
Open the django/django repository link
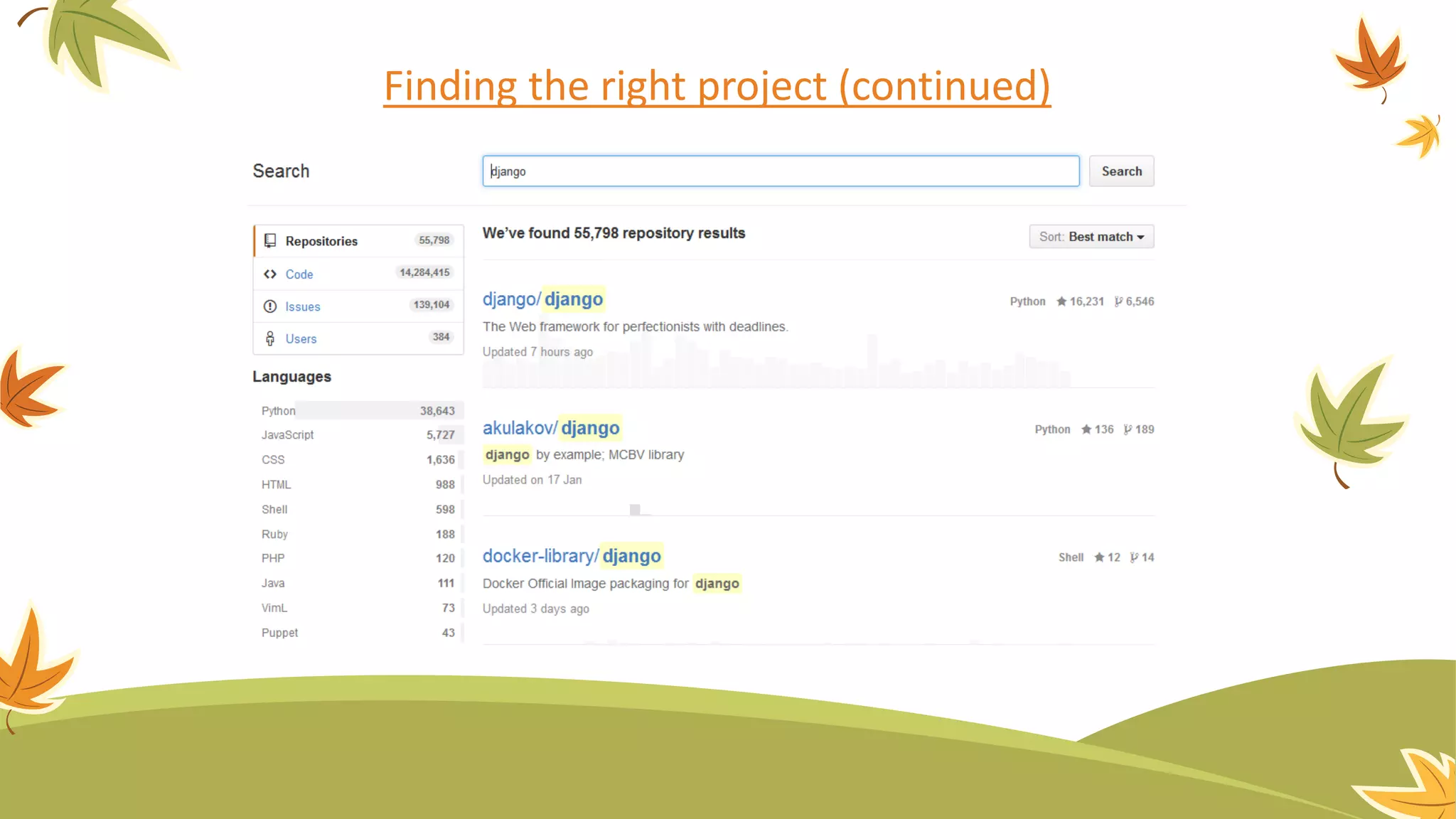point(542,299)
